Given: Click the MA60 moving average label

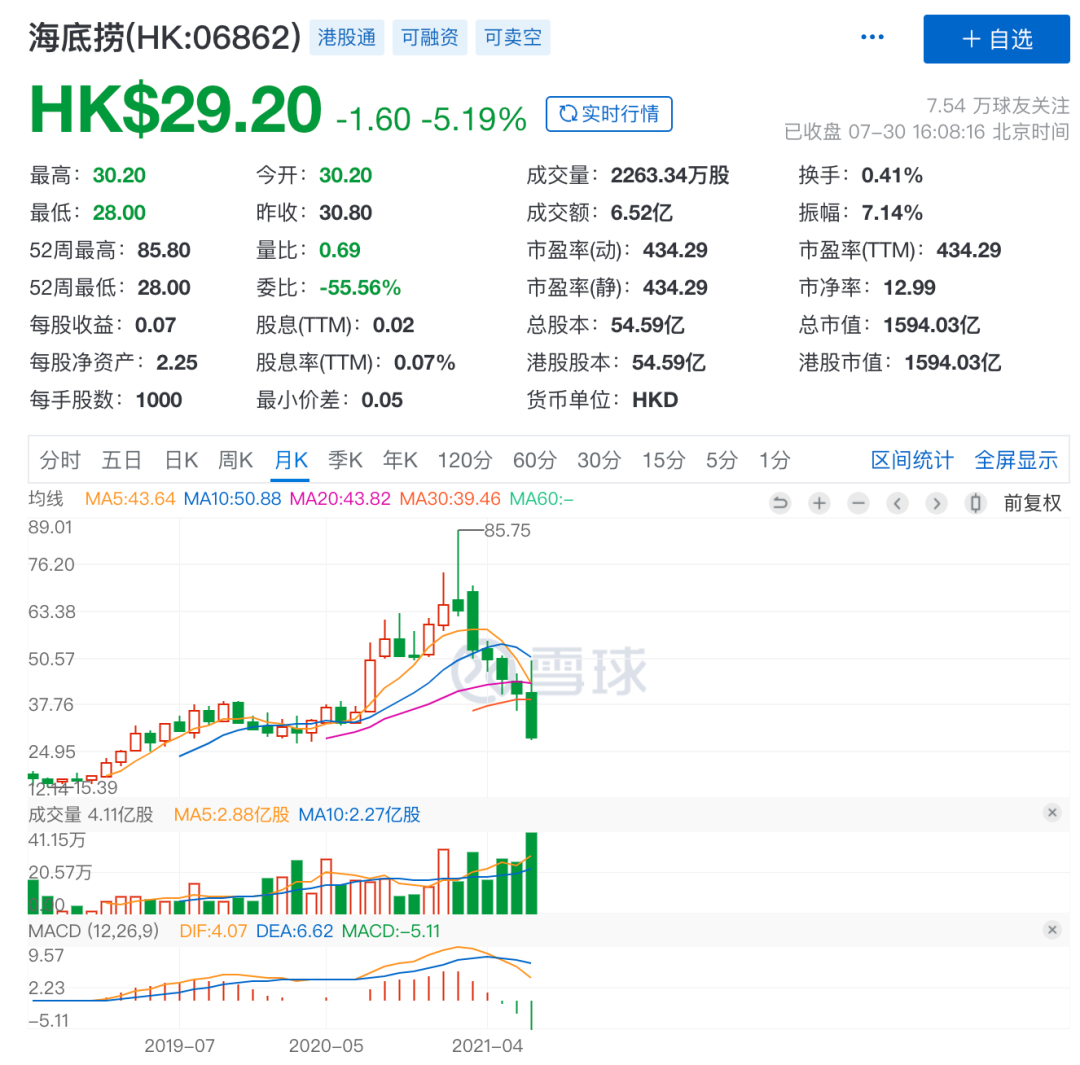Looking at the screenshot, I should pyautogui.click(x=541, y=499).
